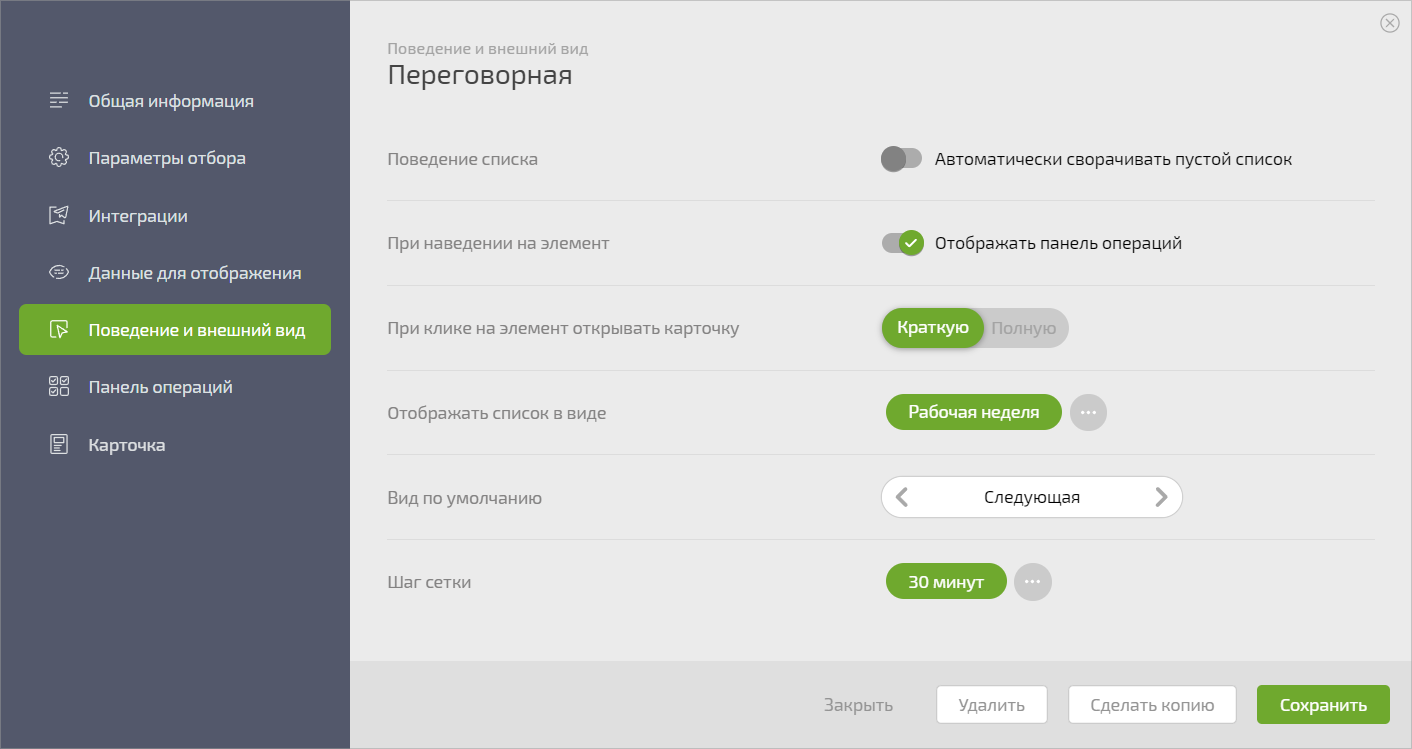Click the Закрыть link

pyautogui.click(x=858, y=705)
